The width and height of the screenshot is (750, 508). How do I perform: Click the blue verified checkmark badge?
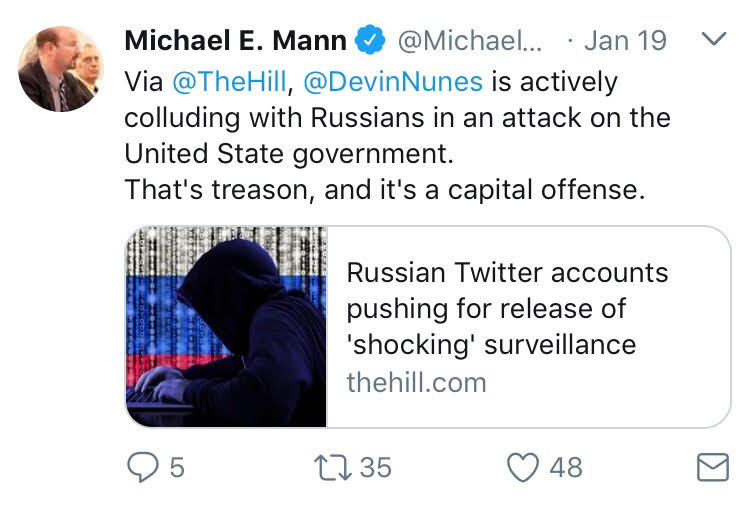point(370,40)
